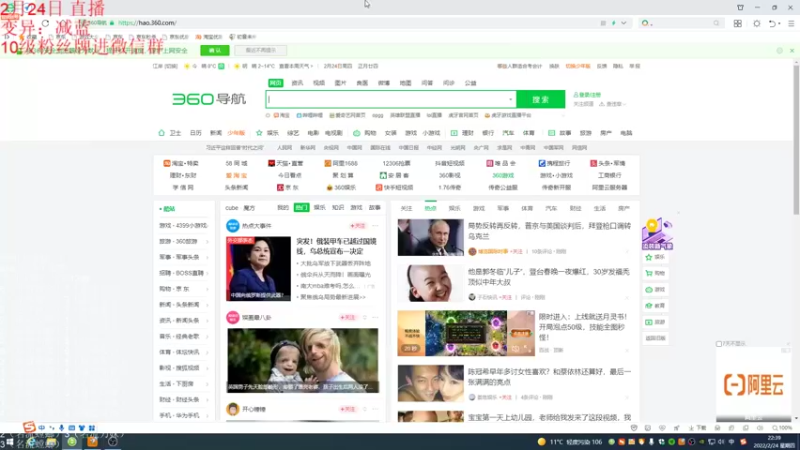Click the 理财 icon in category bar
This screenshot has width=800, height=450.
coord(454,133)
